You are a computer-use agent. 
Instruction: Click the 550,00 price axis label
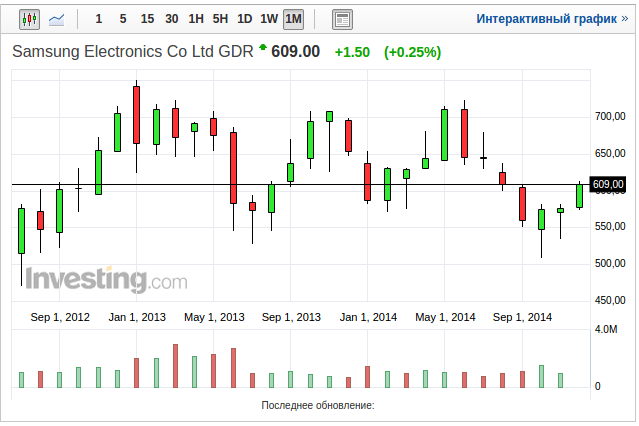[610, 227]
